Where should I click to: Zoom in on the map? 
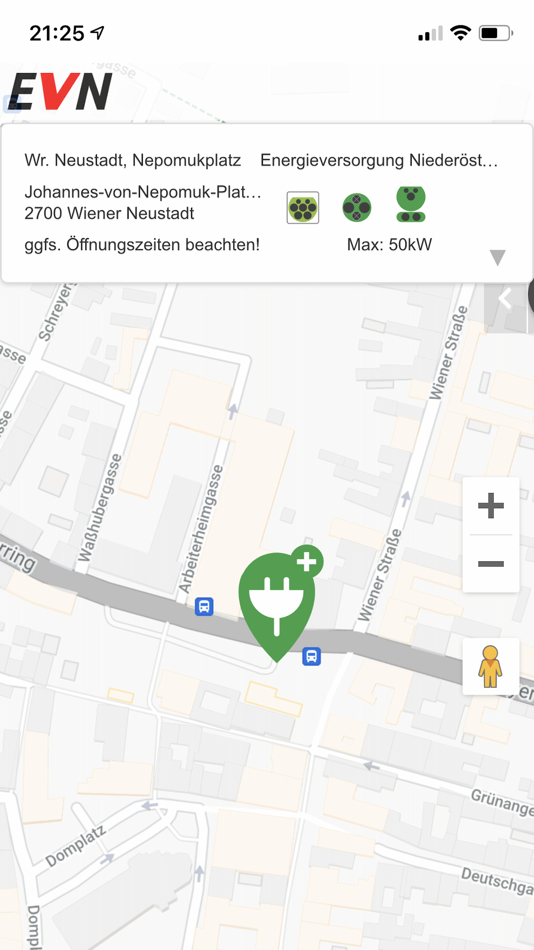coord(491,505)
